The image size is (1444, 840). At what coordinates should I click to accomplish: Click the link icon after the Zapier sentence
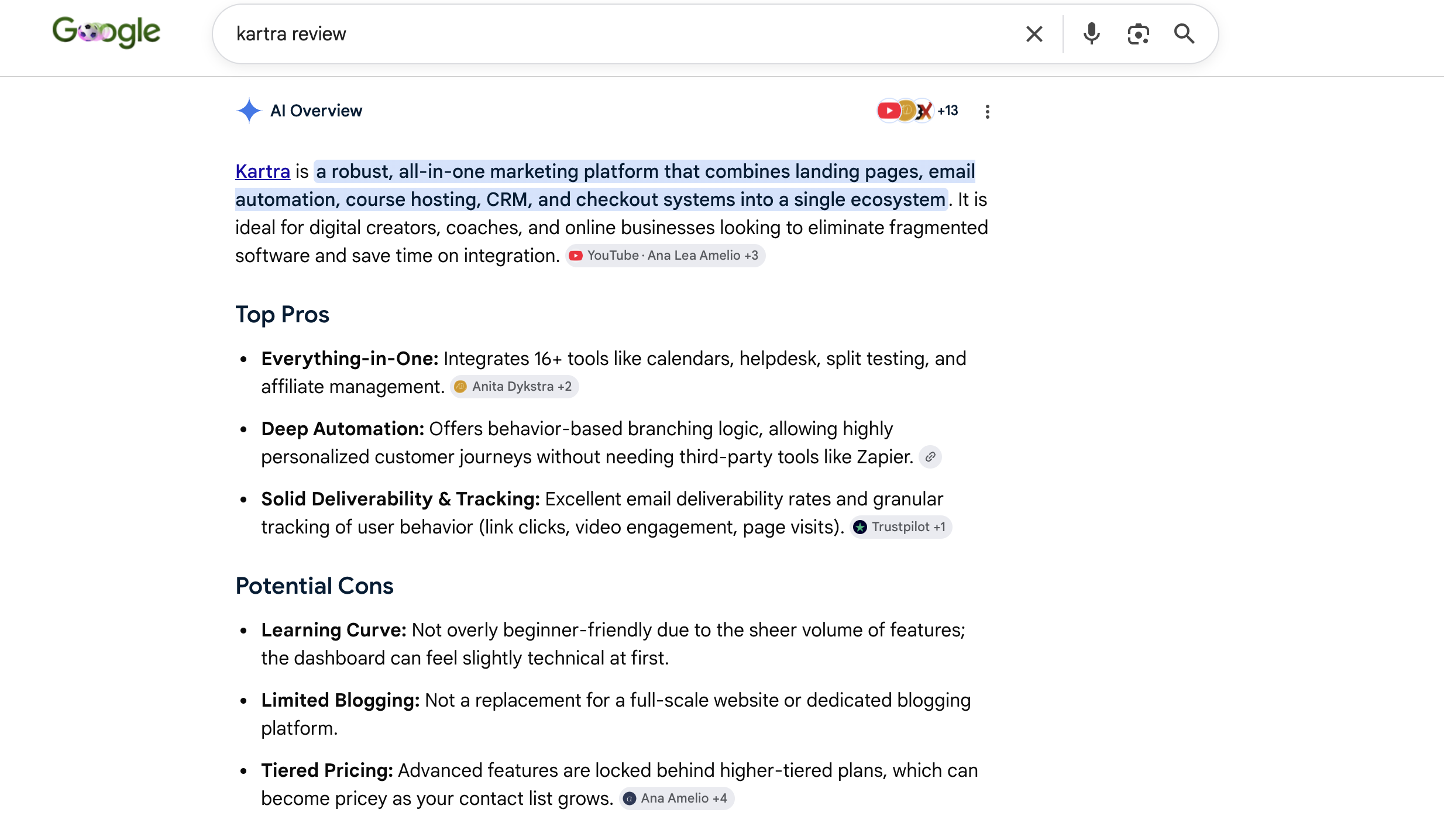pos(930,457)
